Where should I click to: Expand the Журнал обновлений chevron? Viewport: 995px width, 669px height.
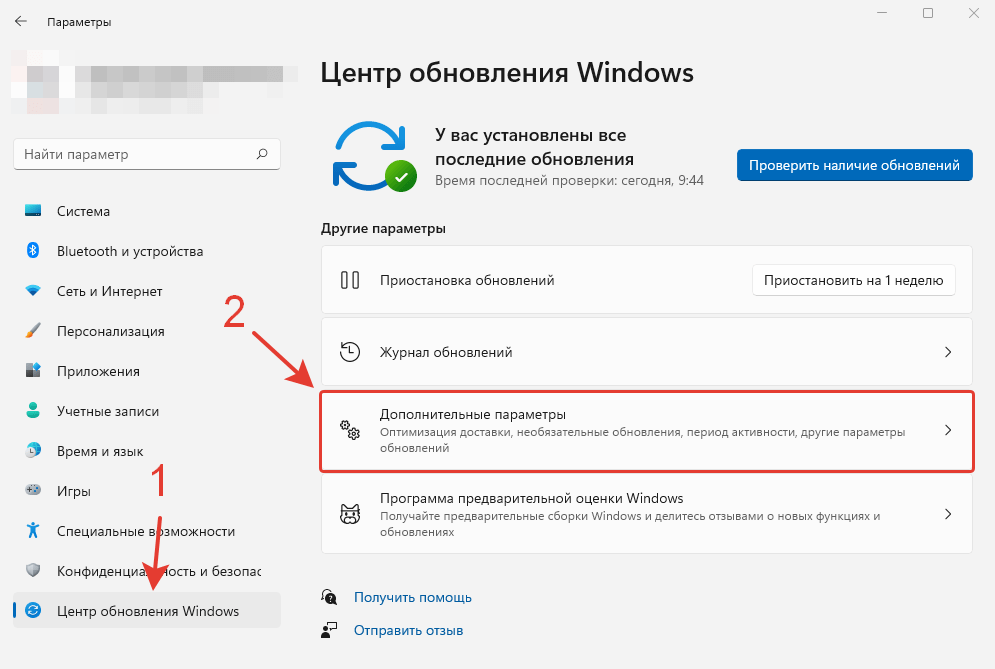click(x=948, y=352)
